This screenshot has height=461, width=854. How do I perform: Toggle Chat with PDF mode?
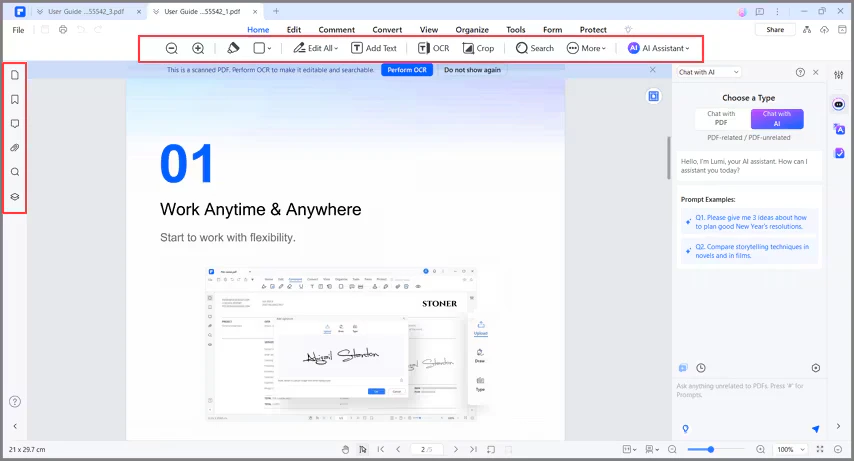click(721, 118)
